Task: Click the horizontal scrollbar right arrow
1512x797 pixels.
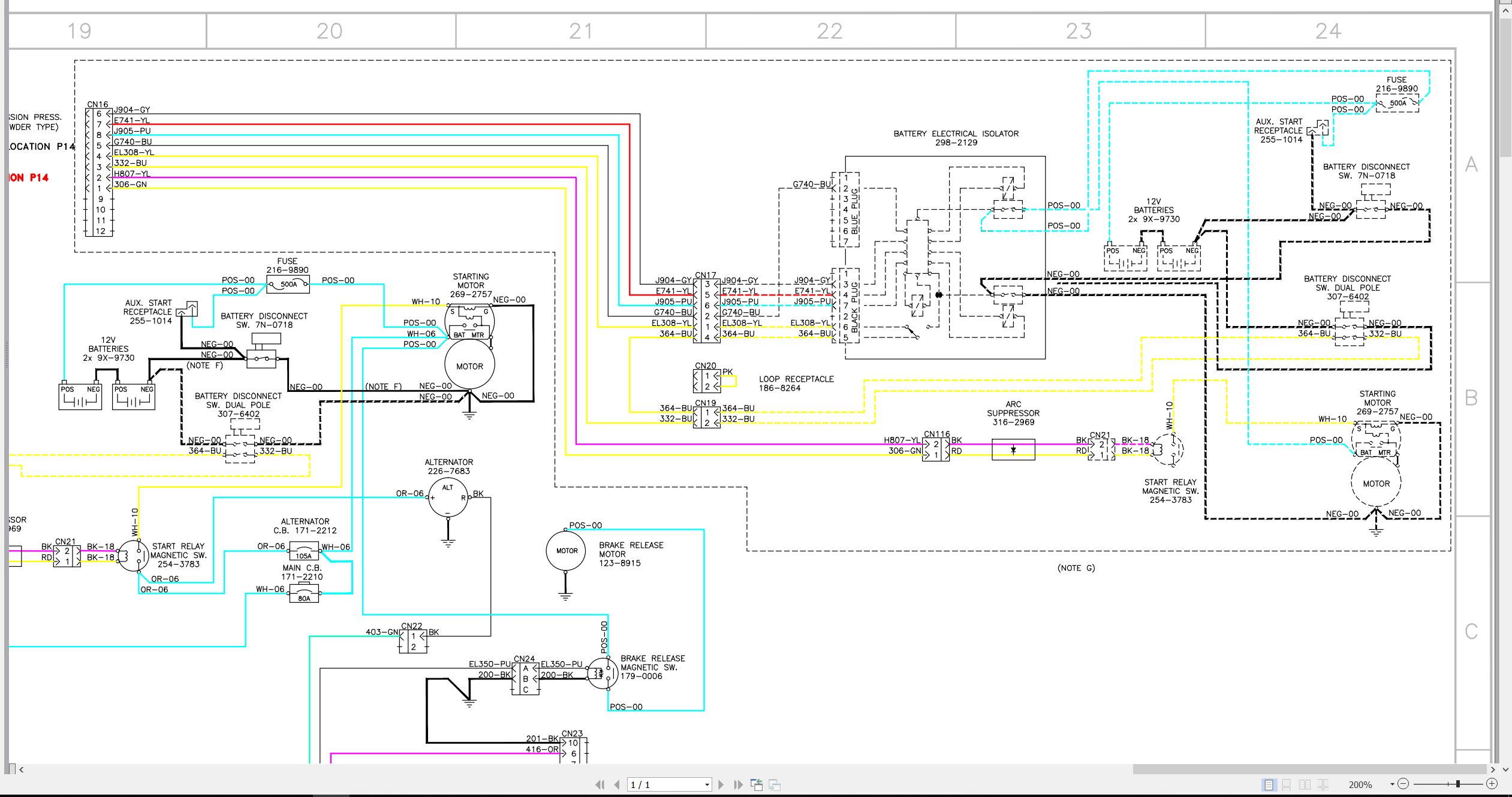Action: tap(1493, 769)
